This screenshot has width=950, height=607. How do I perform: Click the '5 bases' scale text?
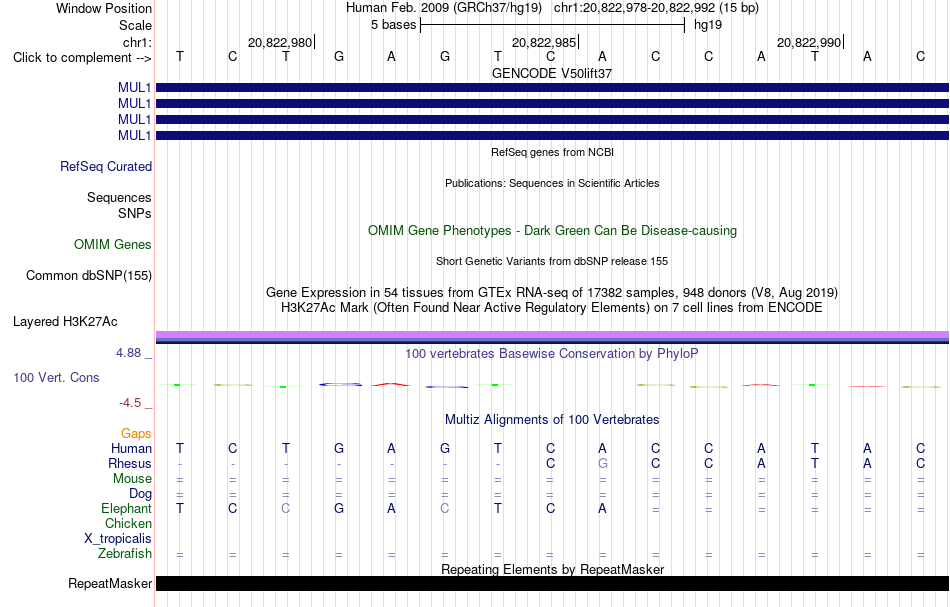click(393, 25)
